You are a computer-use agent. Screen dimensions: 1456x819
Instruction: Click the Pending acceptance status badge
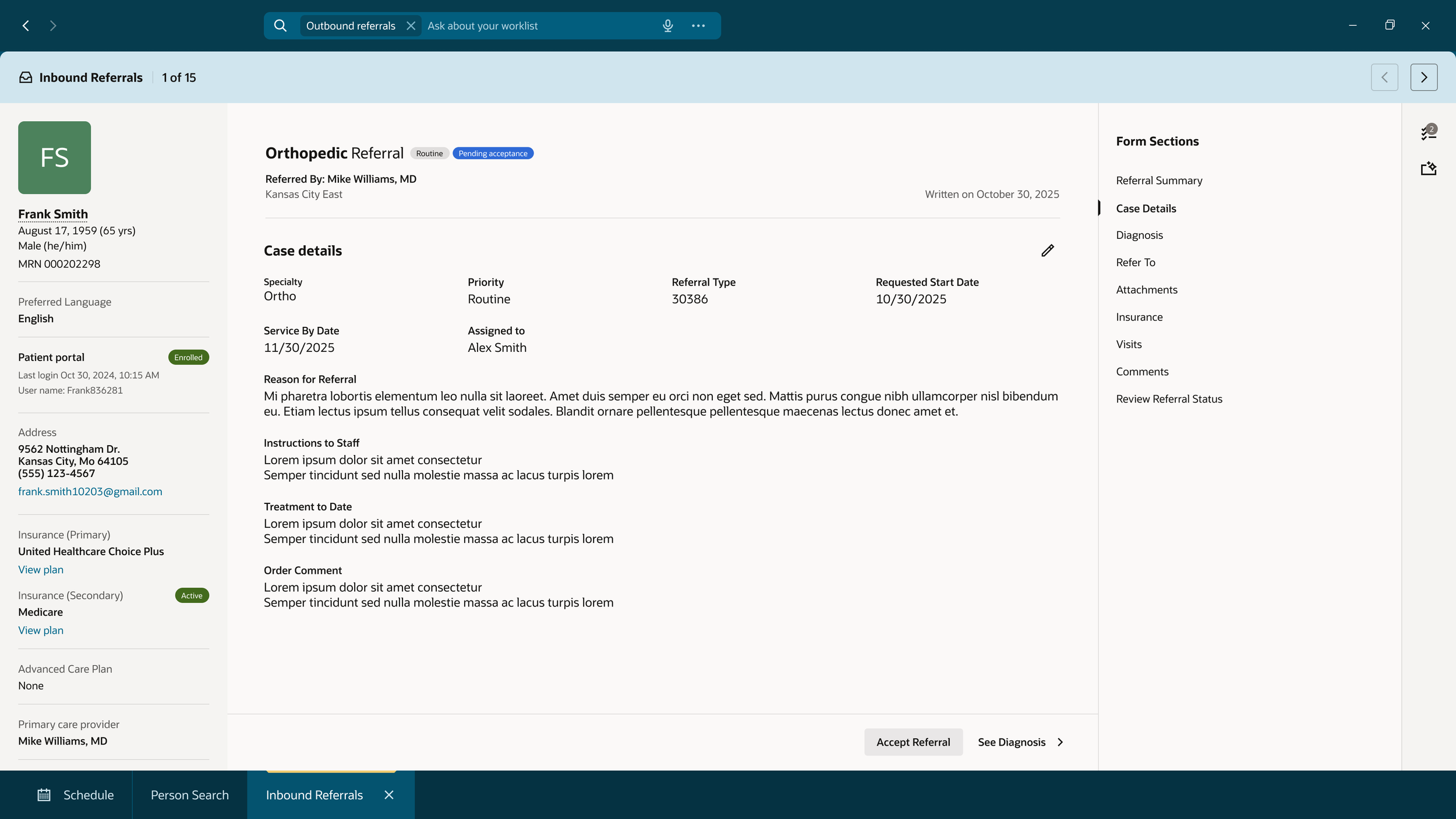click(493, 153)
